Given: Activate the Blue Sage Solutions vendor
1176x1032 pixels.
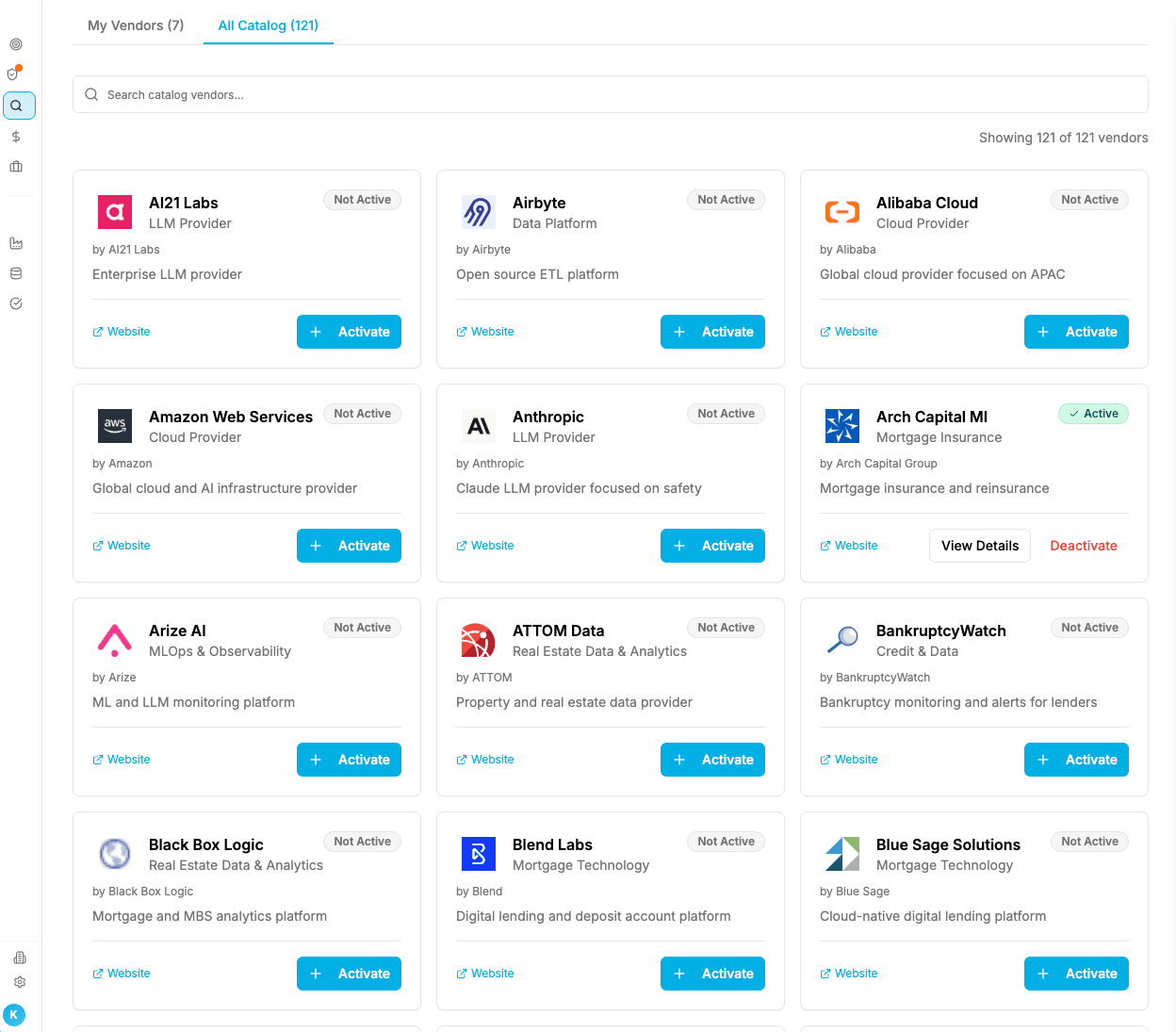Looking at the screenshot, I should coord(1076,974).
